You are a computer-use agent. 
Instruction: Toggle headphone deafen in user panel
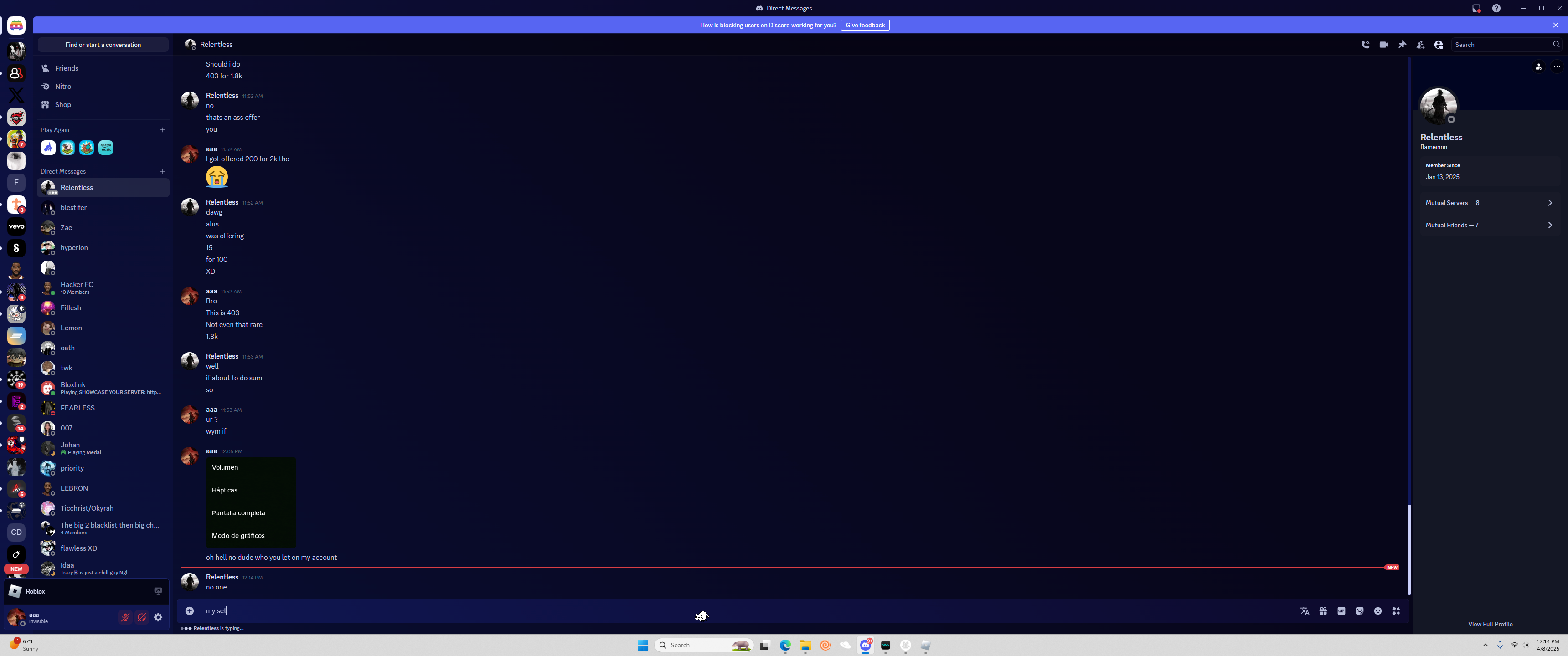(x=141, y=617)
